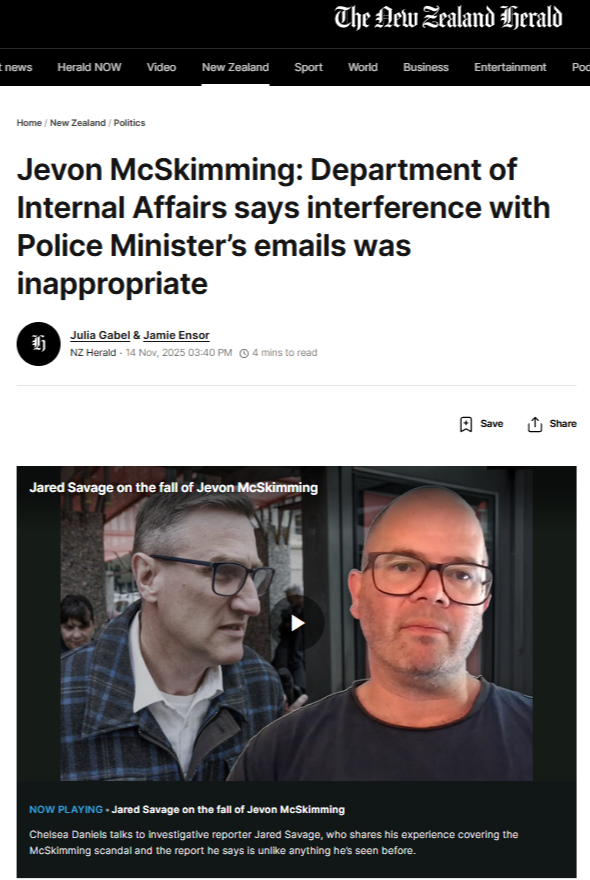Play the Jared Savage video

(x=297, y=623)
